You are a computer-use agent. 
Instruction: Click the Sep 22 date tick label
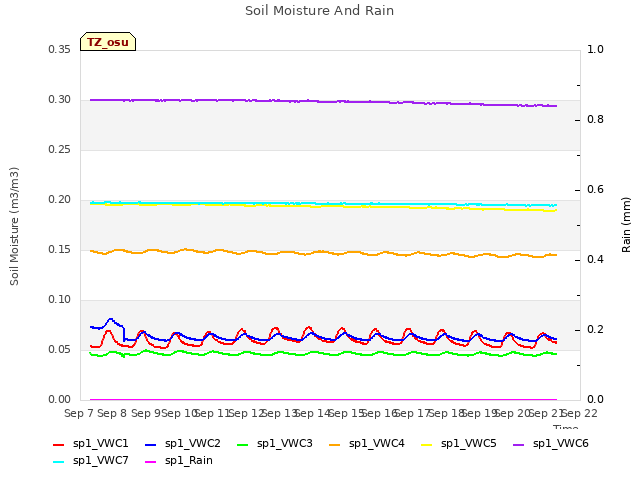[x=580, y=414]
